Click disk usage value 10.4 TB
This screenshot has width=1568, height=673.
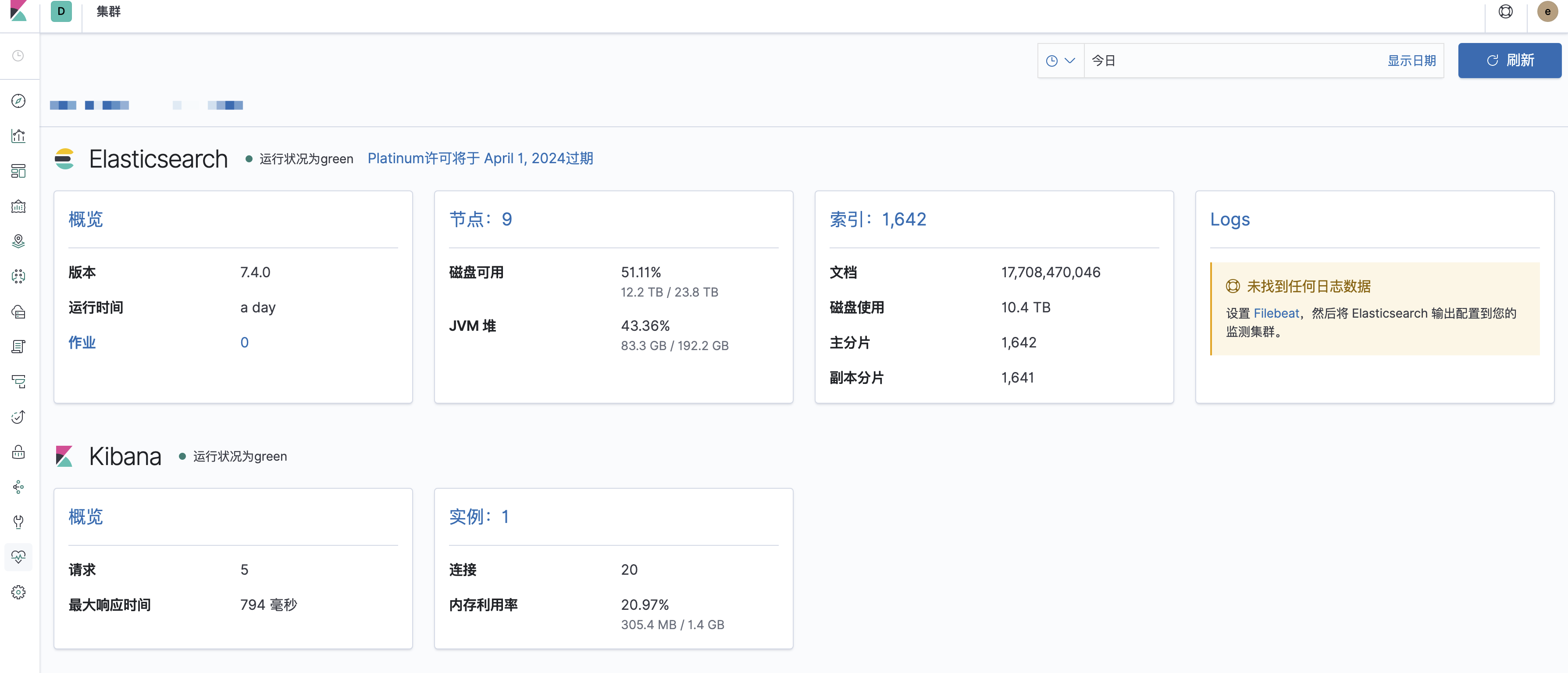(1026, 308)
